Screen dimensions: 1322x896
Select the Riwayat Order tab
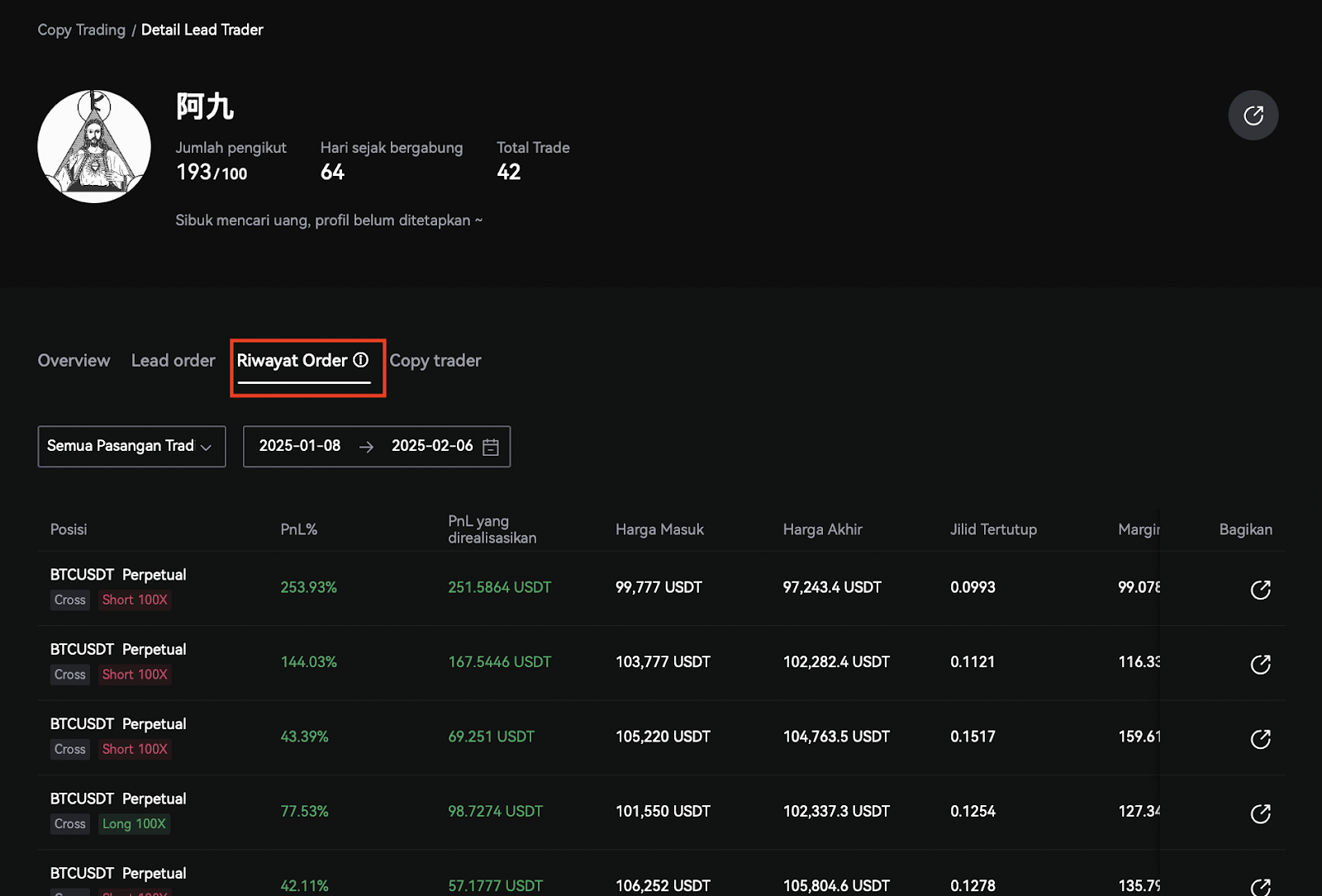pyautogui.click(x=292, y=361)
